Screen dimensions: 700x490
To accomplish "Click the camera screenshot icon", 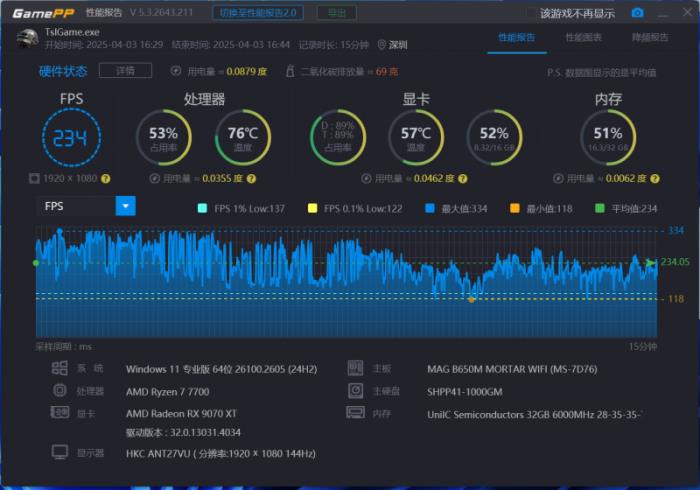I will pyautogui.click(x=638, y=13).
